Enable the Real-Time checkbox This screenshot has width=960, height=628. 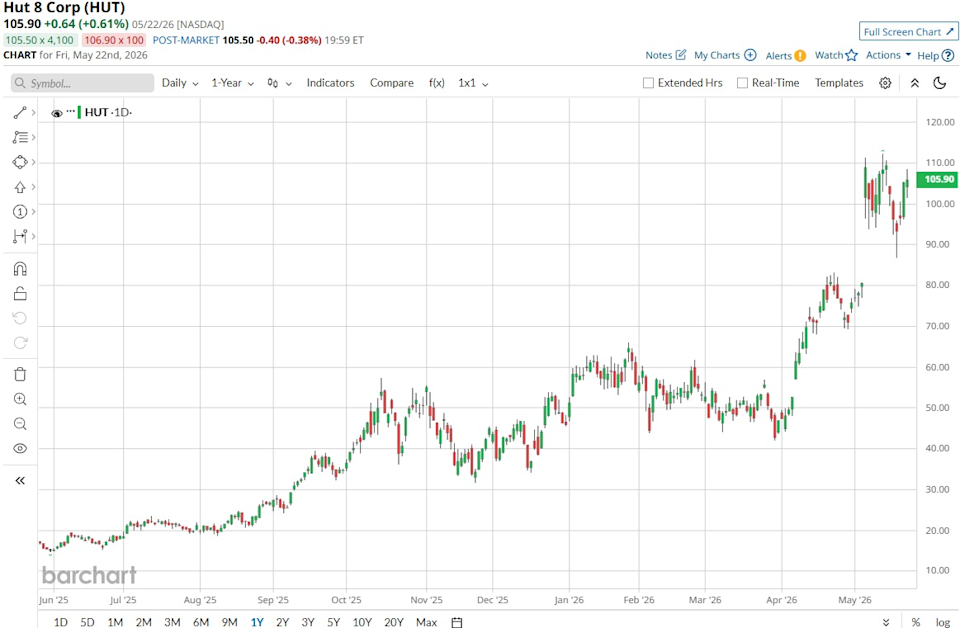click(742, 83)
